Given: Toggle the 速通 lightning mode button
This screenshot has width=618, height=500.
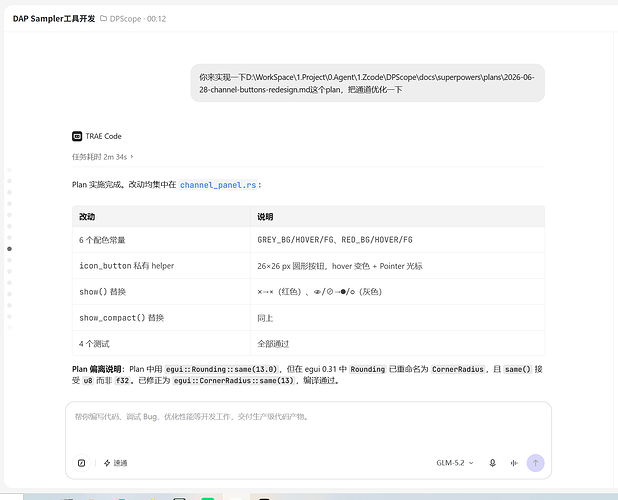Looking at the screenshot, I should coord(115,463).
